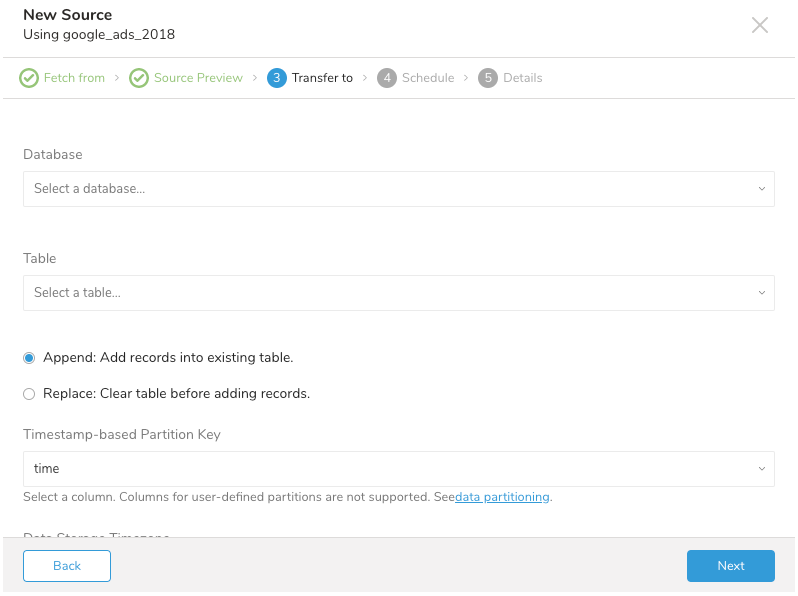
Task: Click the green checkmark beside Fetch from
Action: 29,78
